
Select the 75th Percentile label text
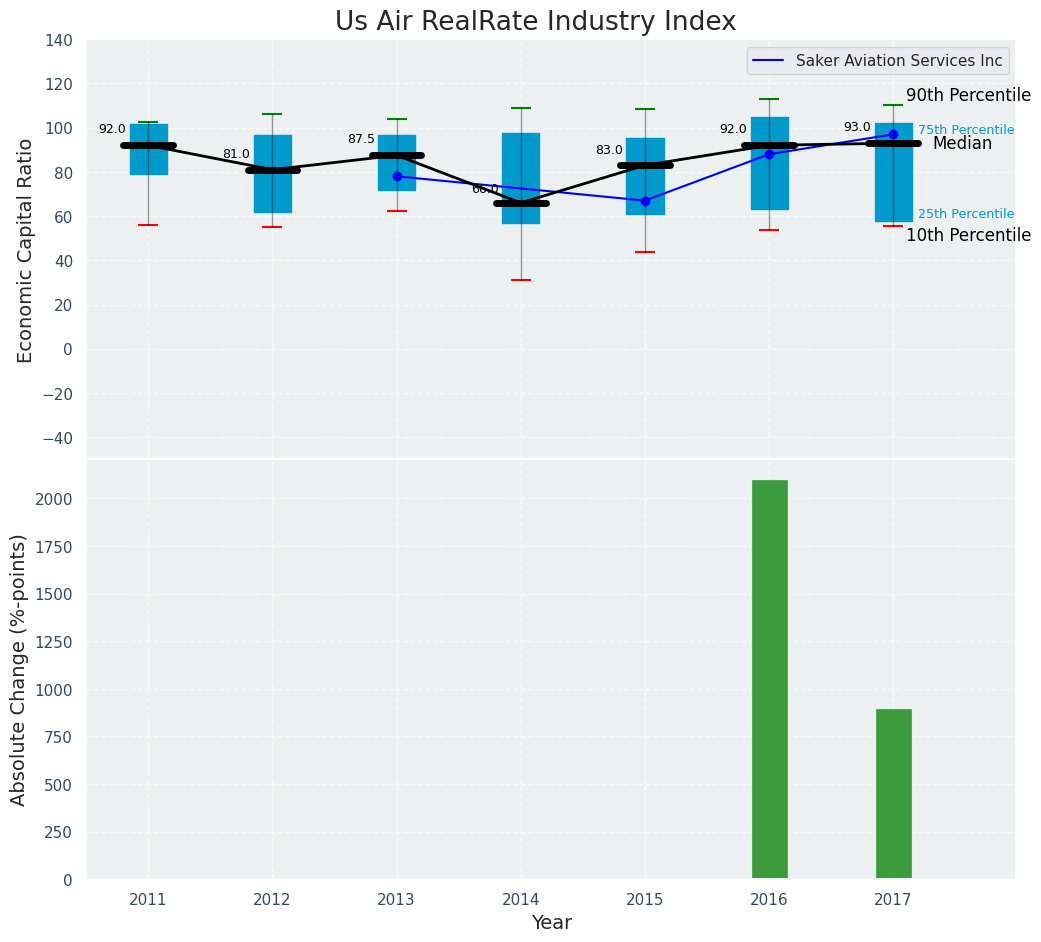[965, 130]
